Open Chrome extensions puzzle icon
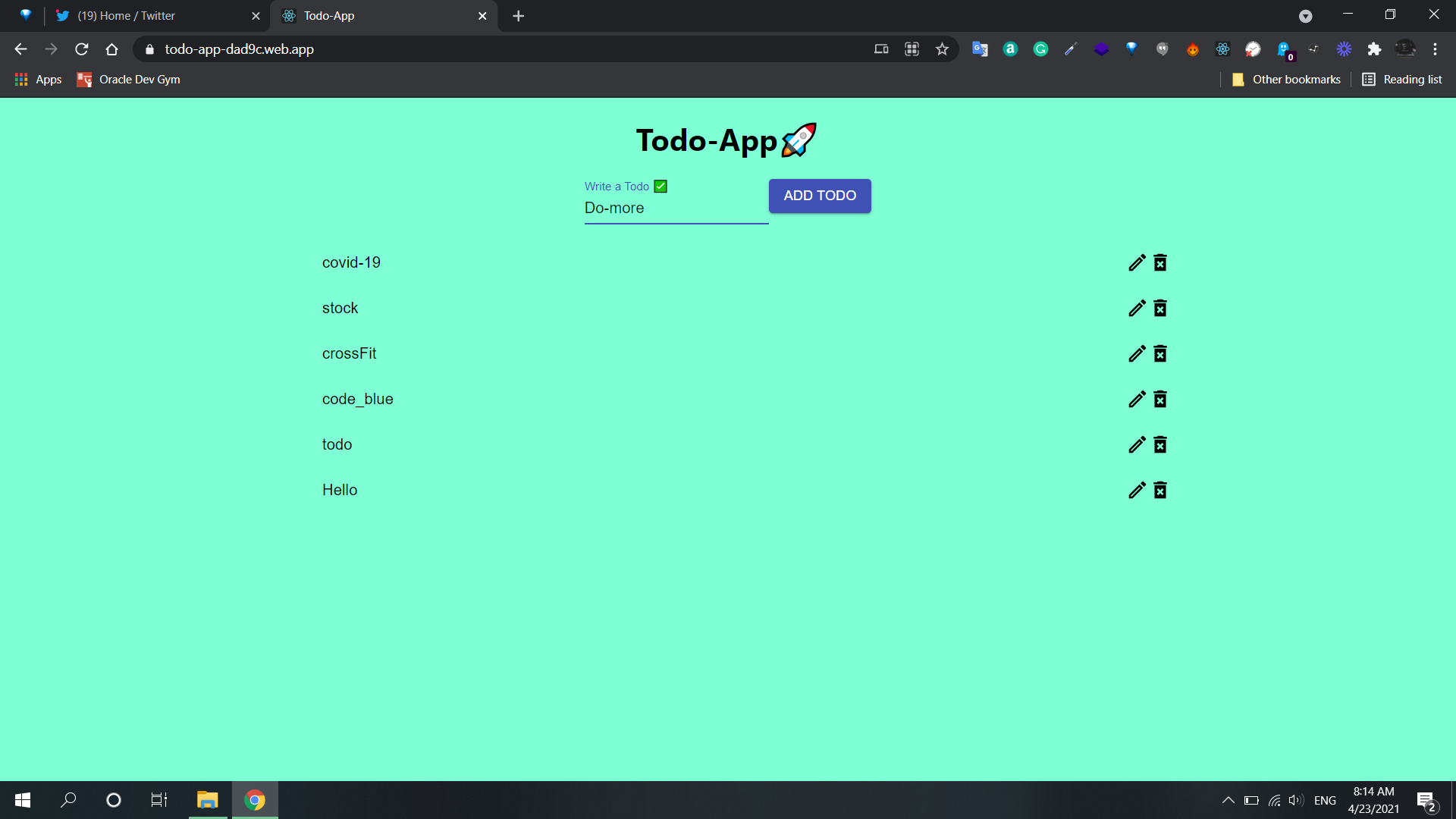Viewport: 1456px width, 819px height. click(x=1374, y=49)
